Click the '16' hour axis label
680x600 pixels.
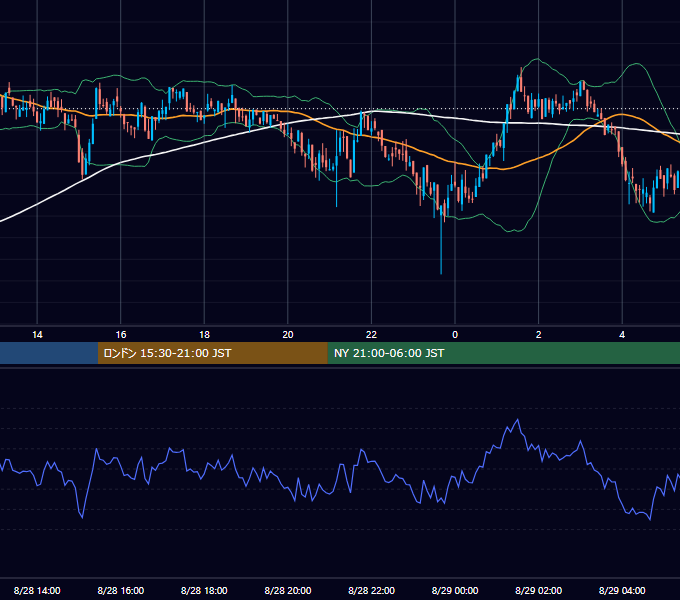pos(121,335)
